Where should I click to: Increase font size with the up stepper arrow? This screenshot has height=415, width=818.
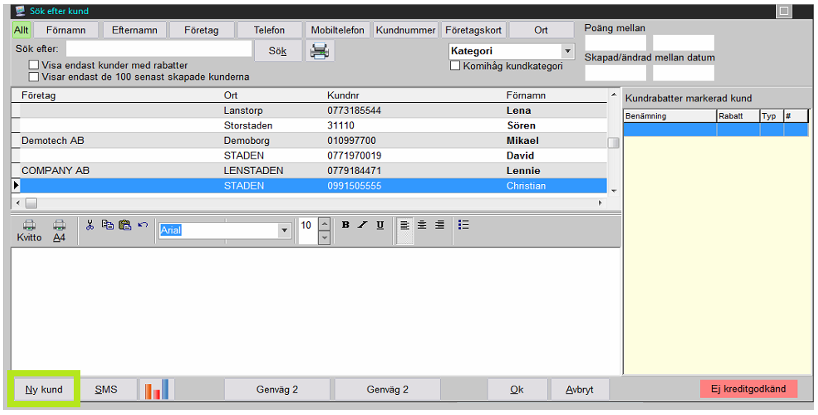click(324, 224)
